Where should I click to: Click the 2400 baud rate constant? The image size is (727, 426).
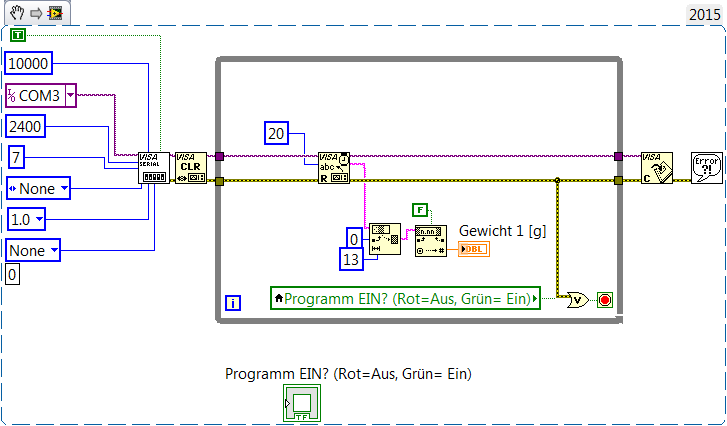[x=25, y=126]
